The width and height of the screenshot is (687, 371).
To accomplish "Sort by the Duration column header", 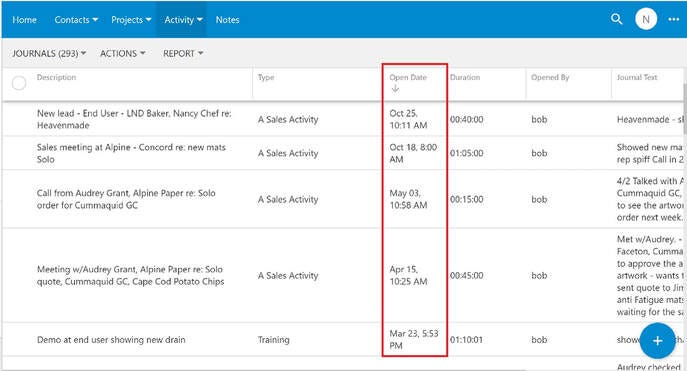I will pyautogui.click(x=465, y=77).
